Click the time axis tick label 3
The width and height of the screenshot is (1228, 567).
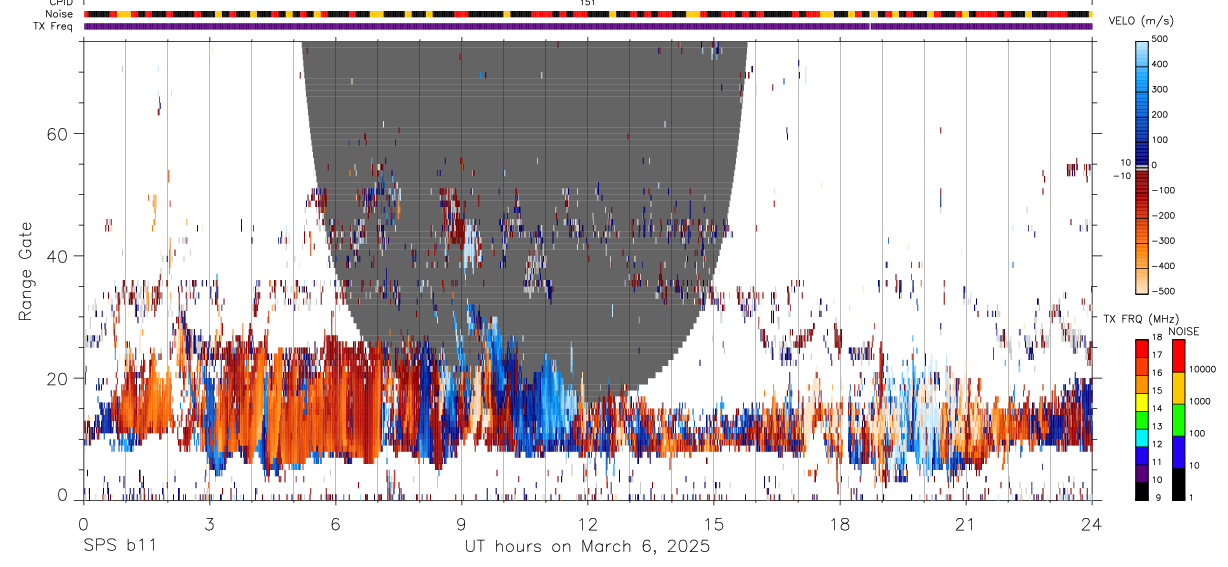[209, 524]
